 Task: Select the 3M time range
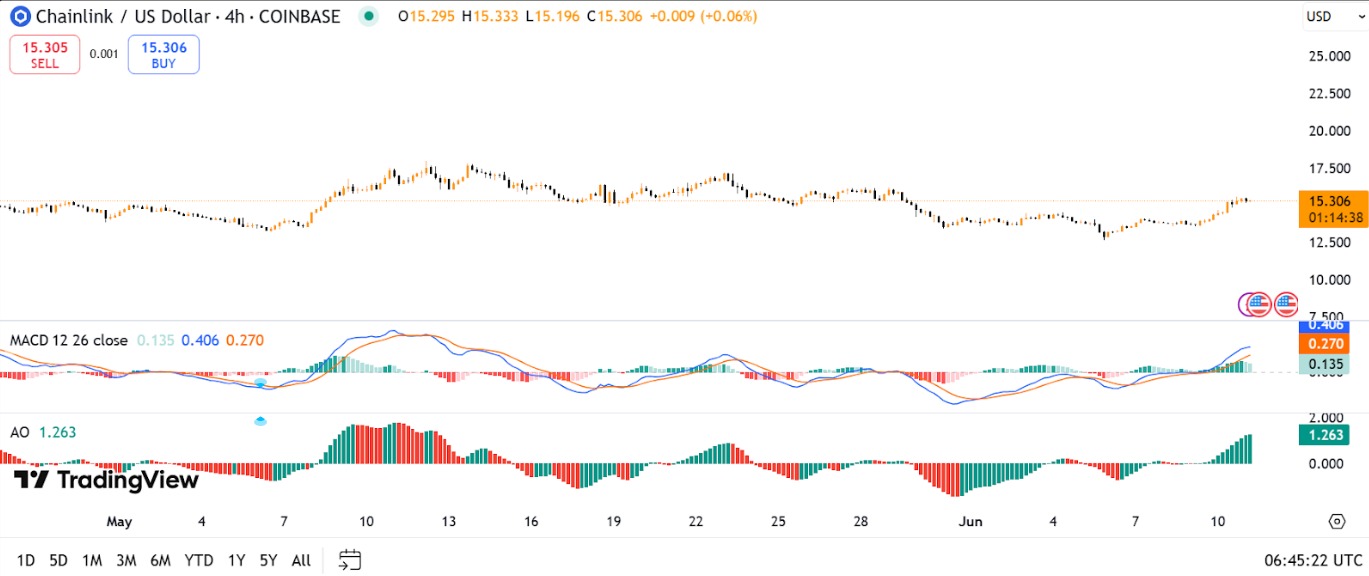[126, 560]
